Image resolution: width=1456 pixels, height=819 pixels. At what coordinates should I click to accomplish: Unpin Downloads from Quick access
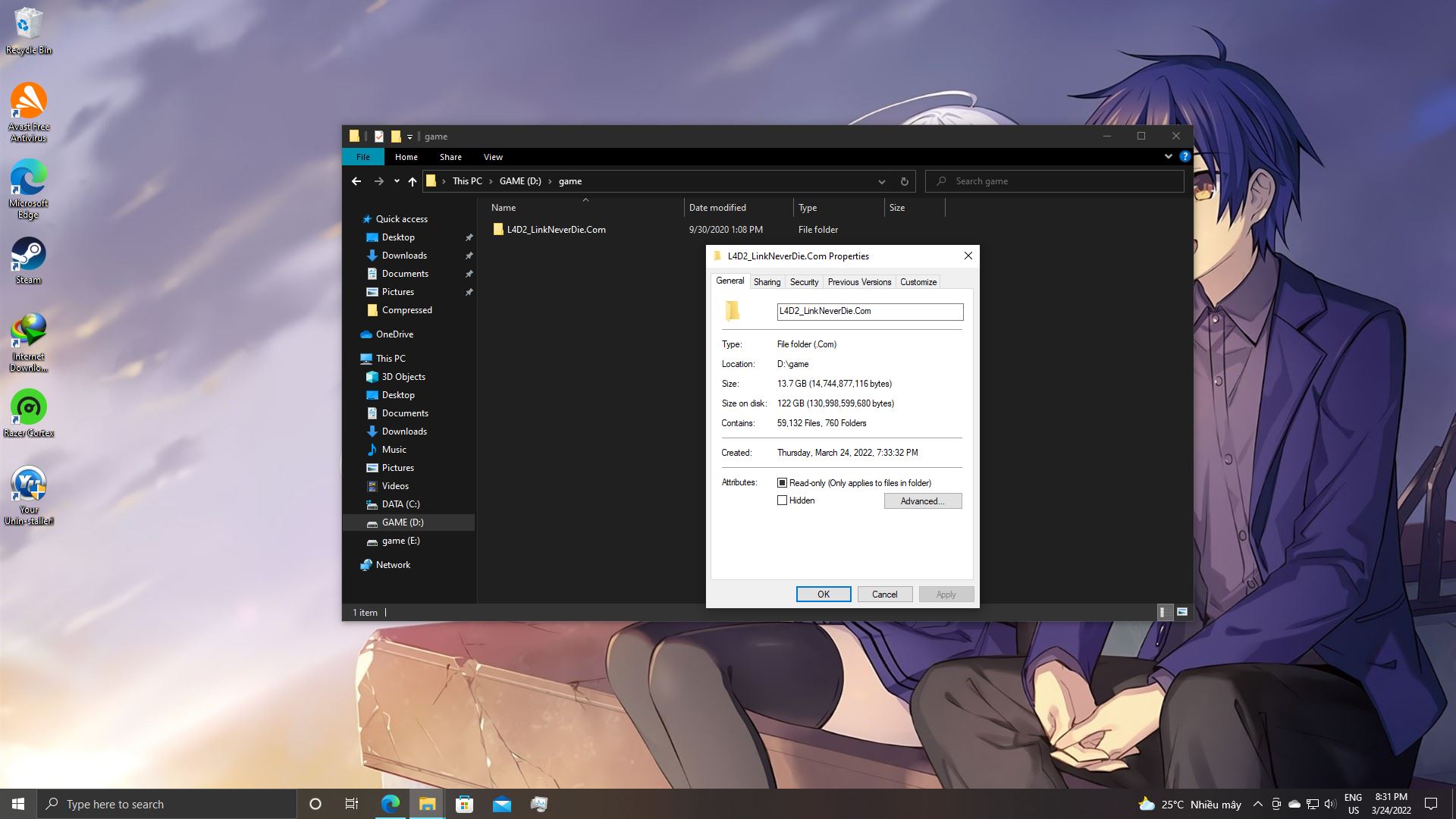pos(469,256)
